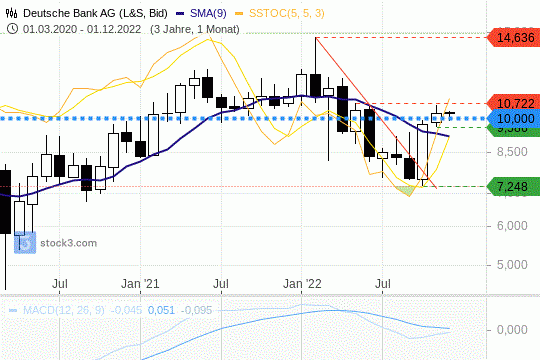This screenshot has height=360, width=540.
Task: Click the red 14,636 price marker
Action: click(x=513, y=37)
